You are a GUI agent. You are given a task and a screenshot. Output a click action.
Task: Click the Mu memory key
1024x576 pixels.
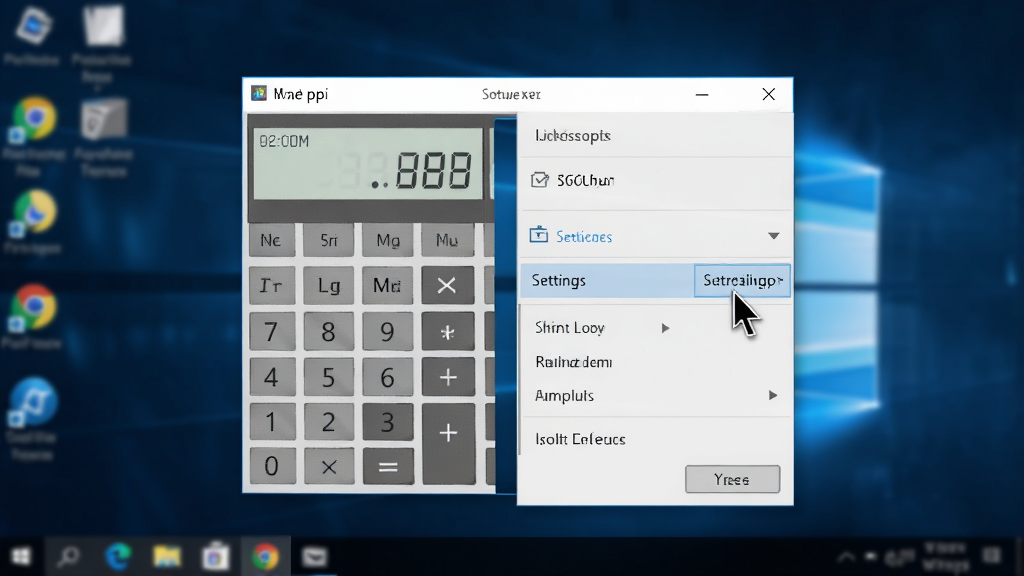447,240
